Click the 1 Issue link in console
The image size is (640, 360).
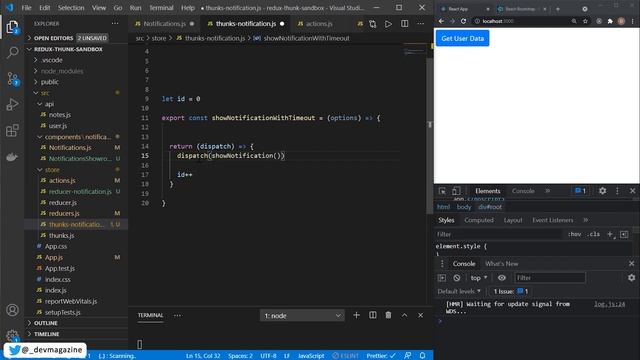[x=510, y=291]
